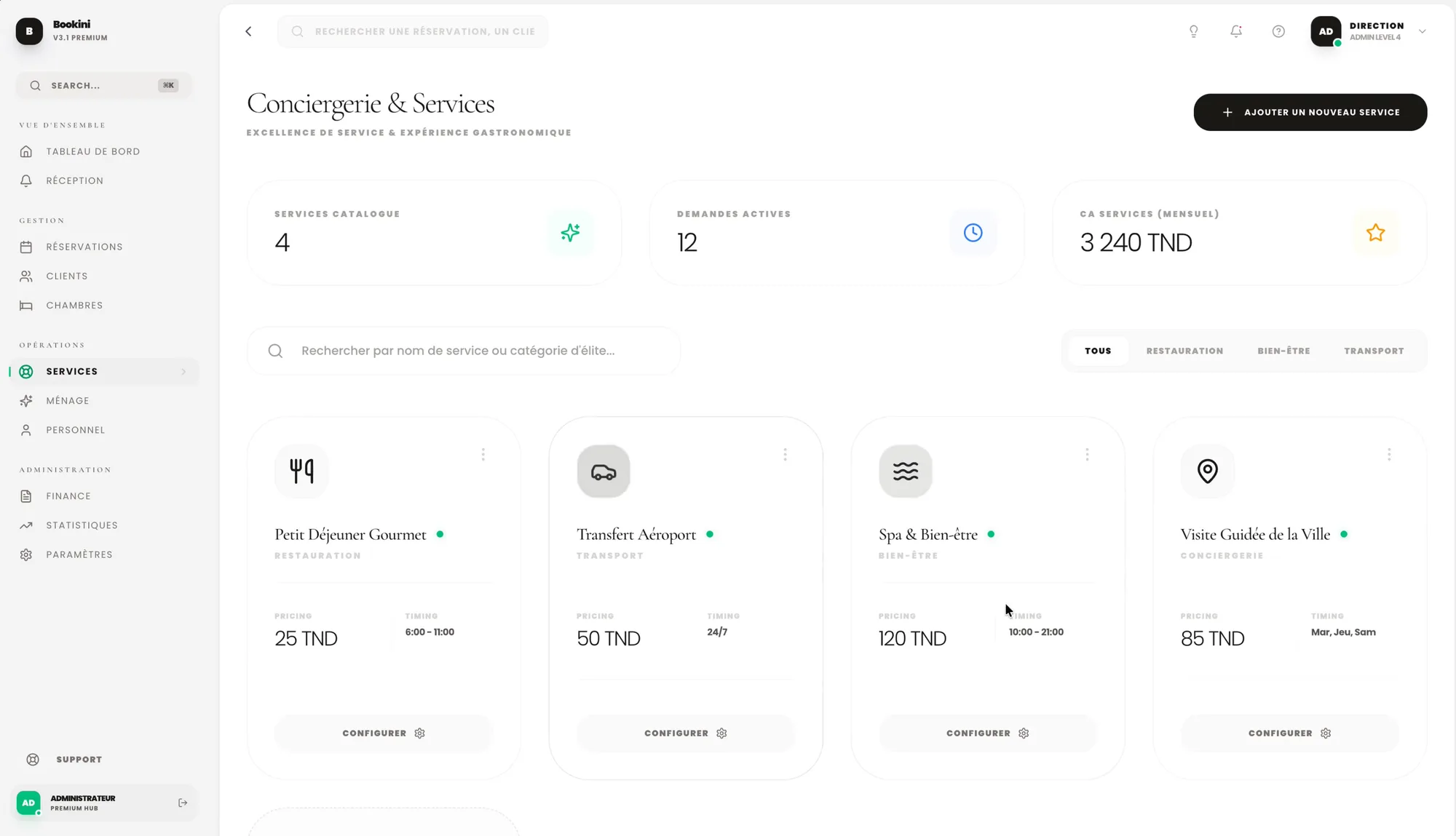Click the car icon of Transfert Aéroport

604,471
